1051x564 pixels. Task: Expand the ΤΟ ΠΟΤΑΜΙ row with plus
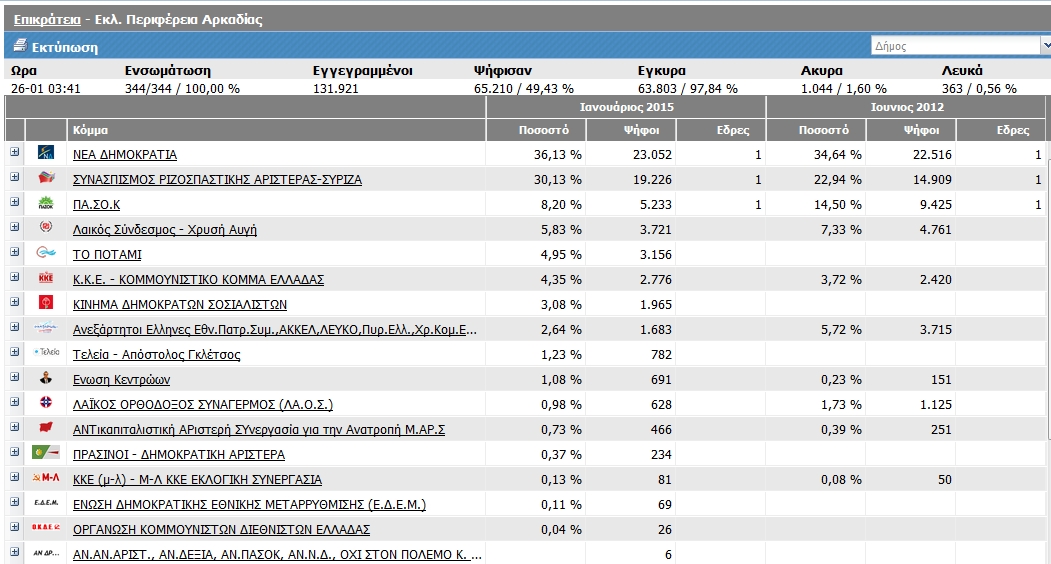point(15,252)
